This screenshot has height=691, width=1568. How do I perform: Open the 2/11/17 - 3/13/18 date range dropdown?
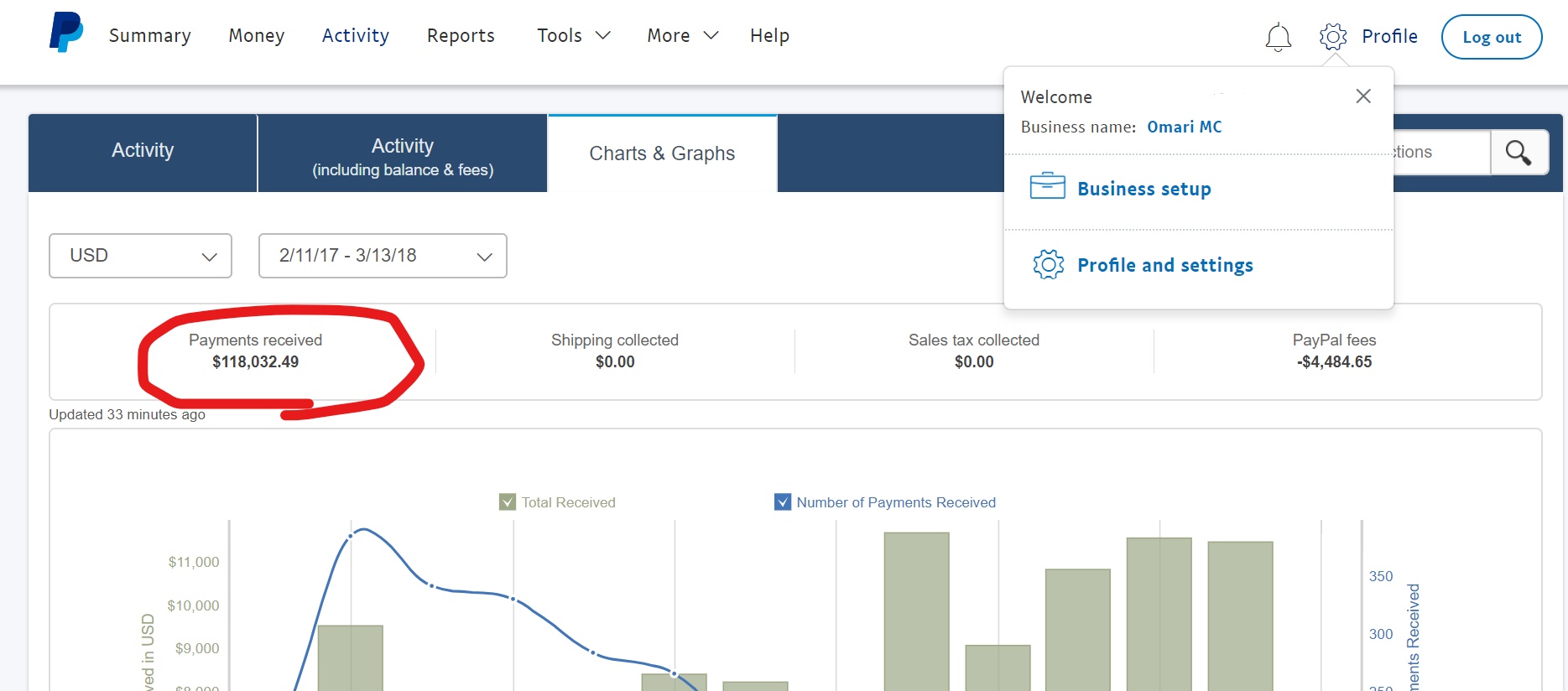[x=383, y=256]
